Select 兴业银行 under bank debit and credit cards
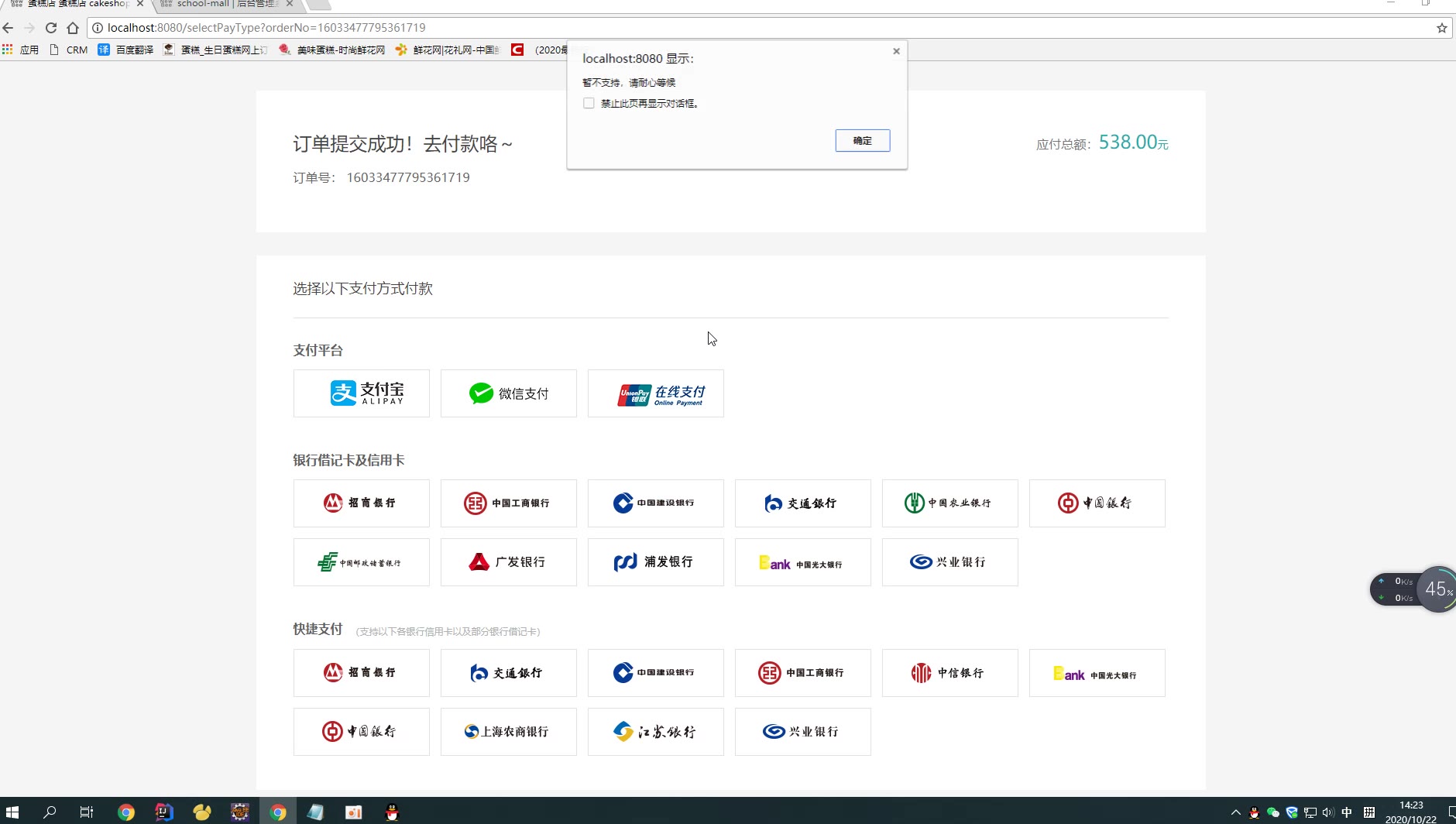 (x=950, y=562)
